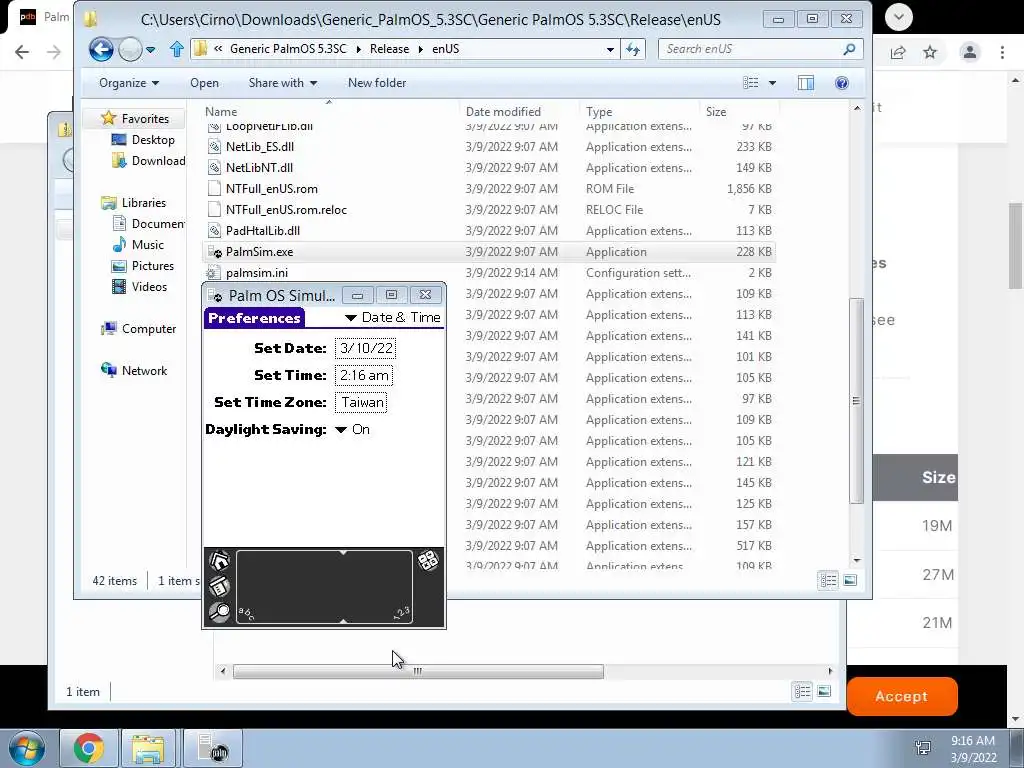
Task: Open Daylight Saving On dropdown
Action: 352,429
